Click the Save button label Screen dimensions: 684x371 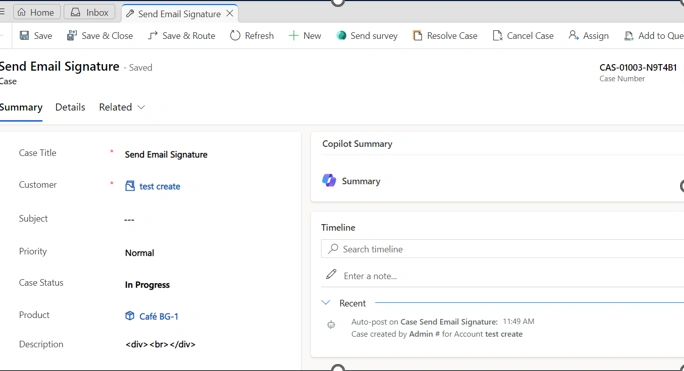(43, 36)
